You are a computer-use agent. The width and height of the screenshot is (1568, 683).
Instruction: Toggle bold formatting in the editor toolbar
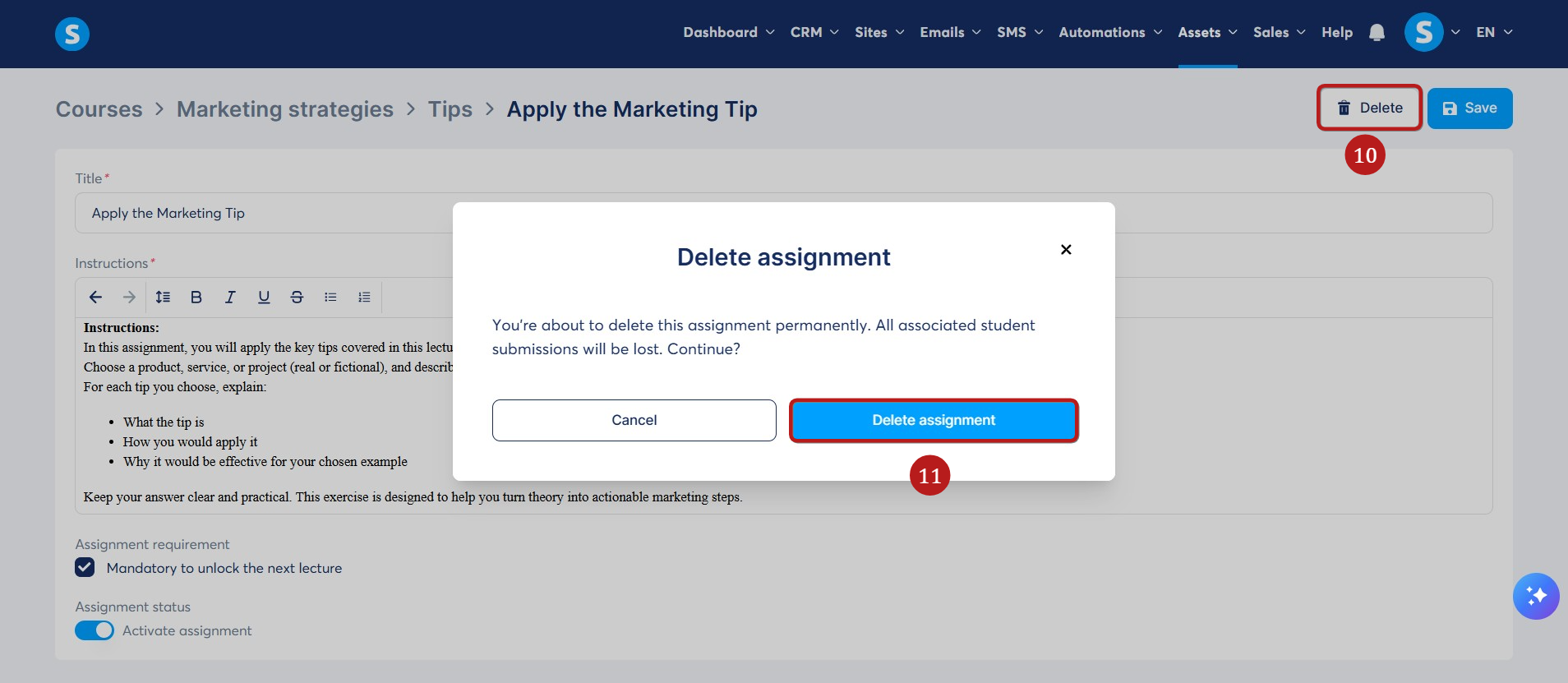pyautogui.click(x=196, y=298)
